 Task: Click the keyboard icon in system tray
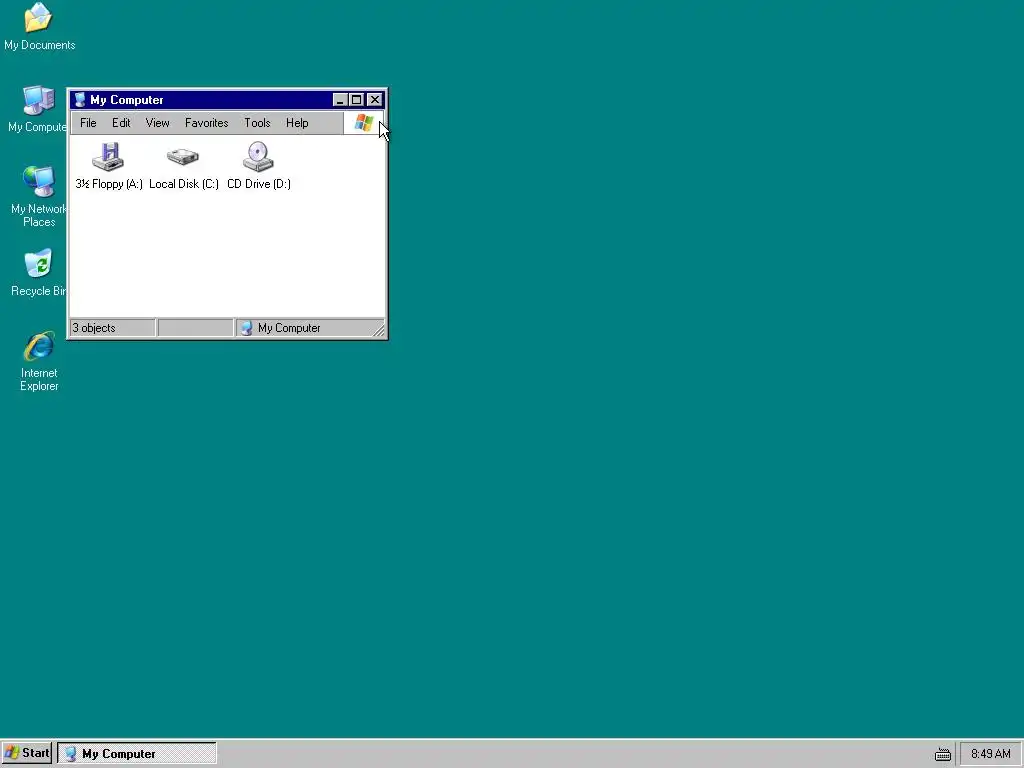[x=942, y=754]
